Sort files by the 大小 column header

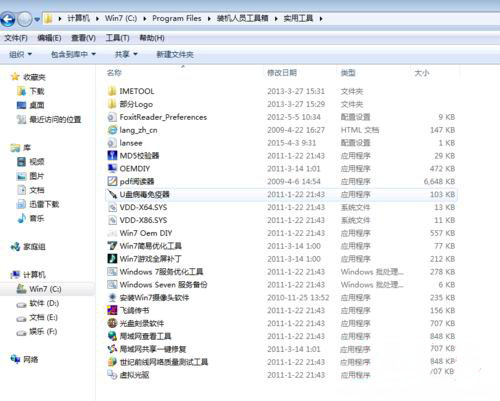[422, 73]
